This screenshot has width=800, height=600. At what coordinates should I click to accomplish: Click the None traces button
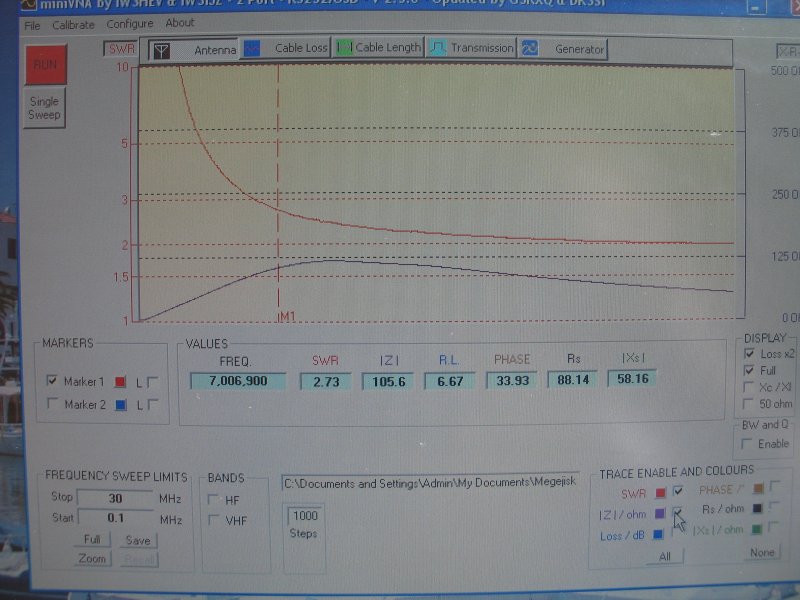click(x=762, y=553)
